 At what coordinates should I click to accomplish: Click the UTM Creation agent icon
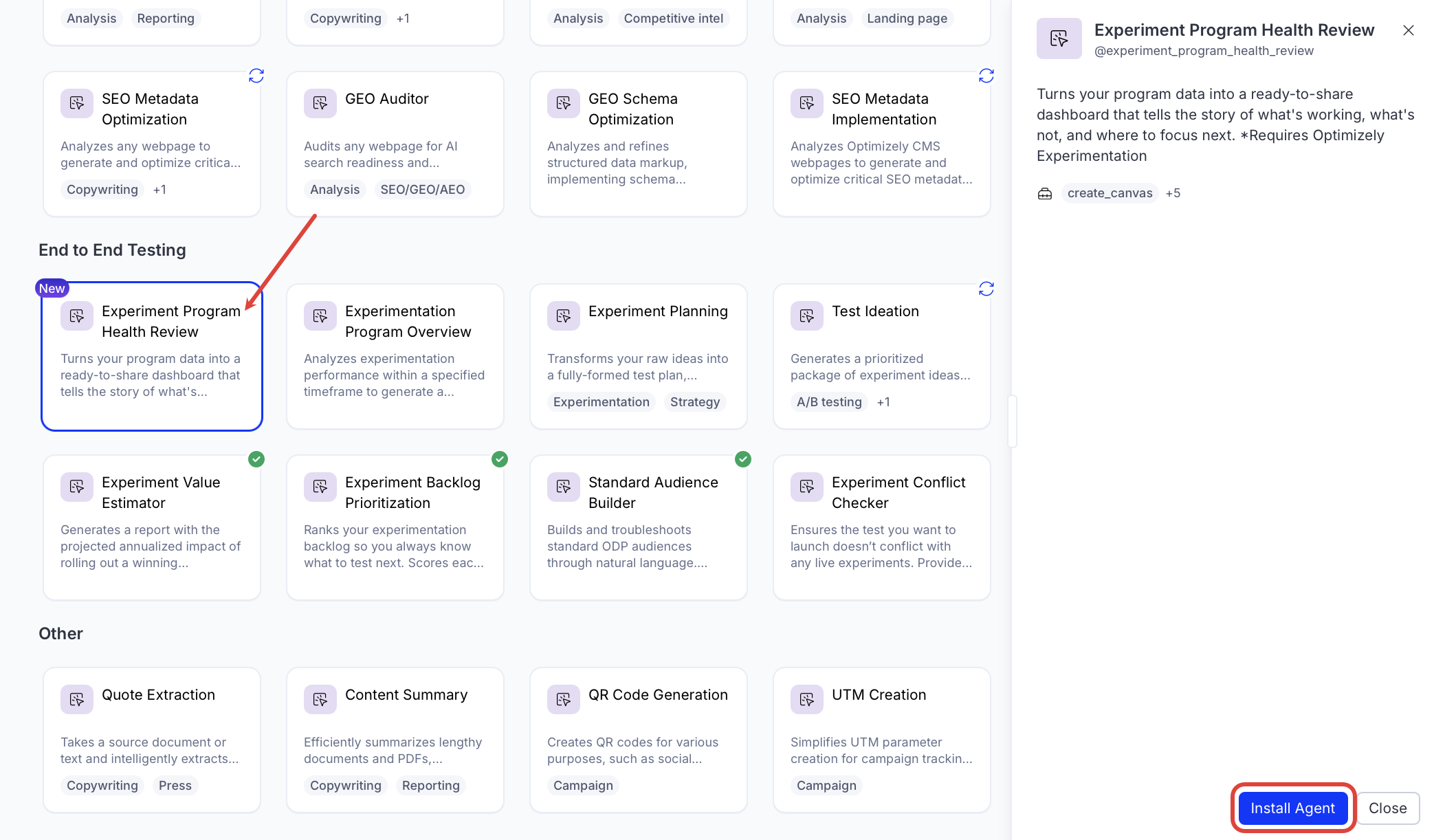(x=807, y=699)
